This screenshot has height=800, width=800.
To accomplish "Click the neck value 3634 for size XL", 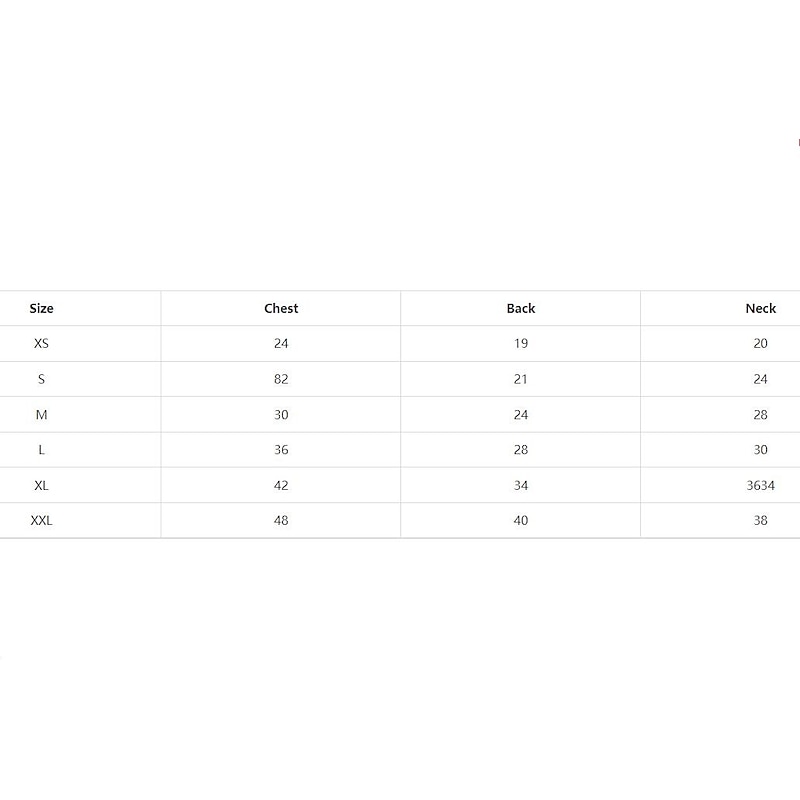I will [760, 485].
